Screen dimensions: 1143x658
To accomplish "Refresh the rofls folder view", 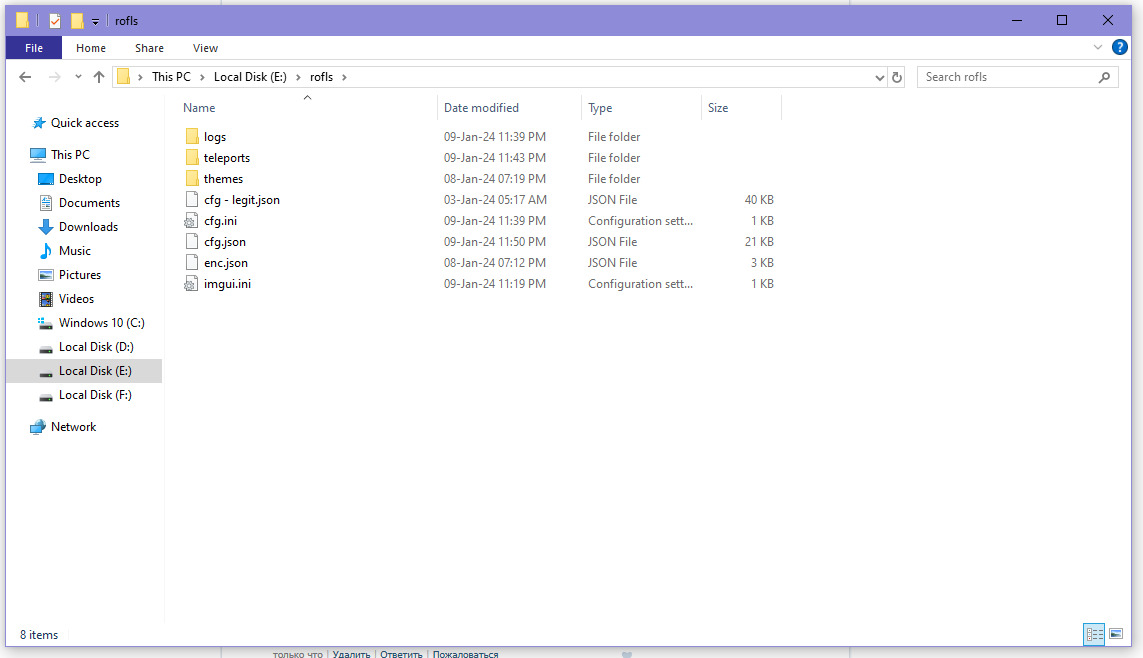I will [x=897, y=77].
